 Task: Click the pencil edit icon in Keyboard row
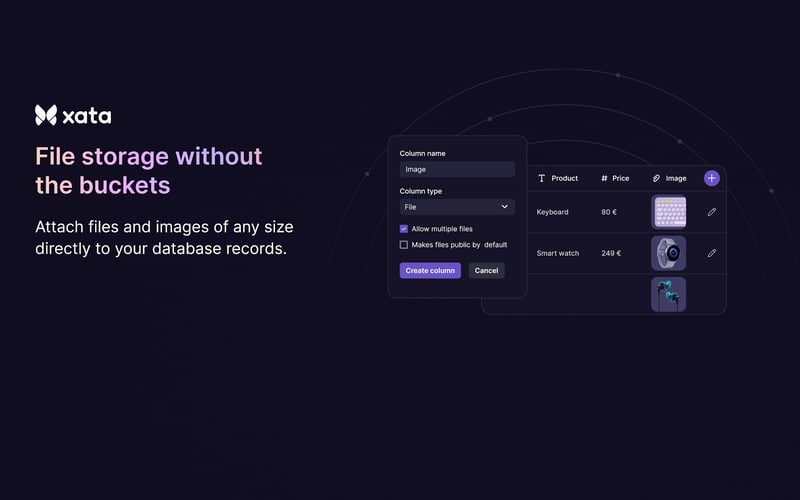[712, 212]
